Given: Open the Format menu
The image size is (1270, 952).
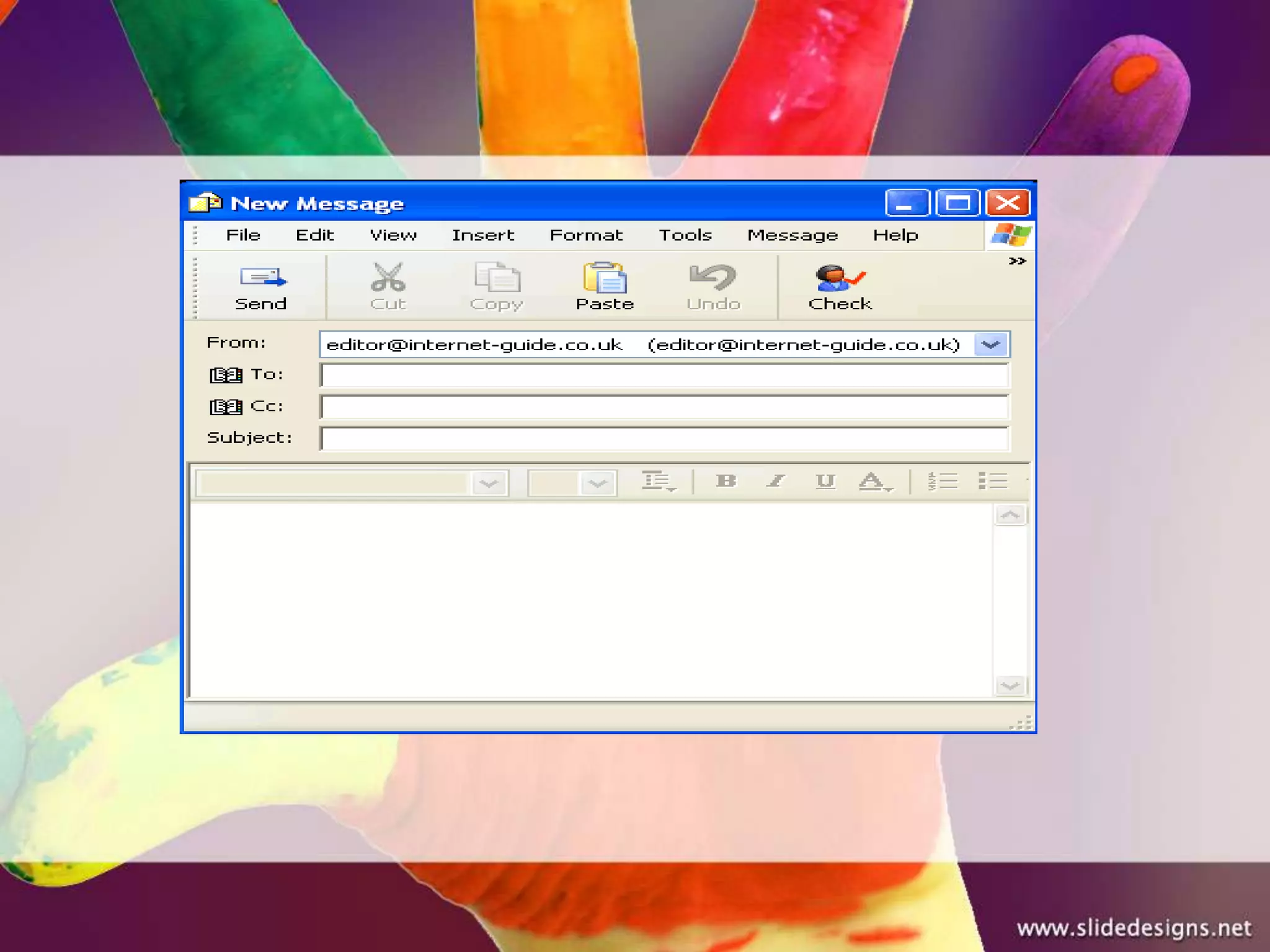Looking at the screenshot, I should [585, 236].
